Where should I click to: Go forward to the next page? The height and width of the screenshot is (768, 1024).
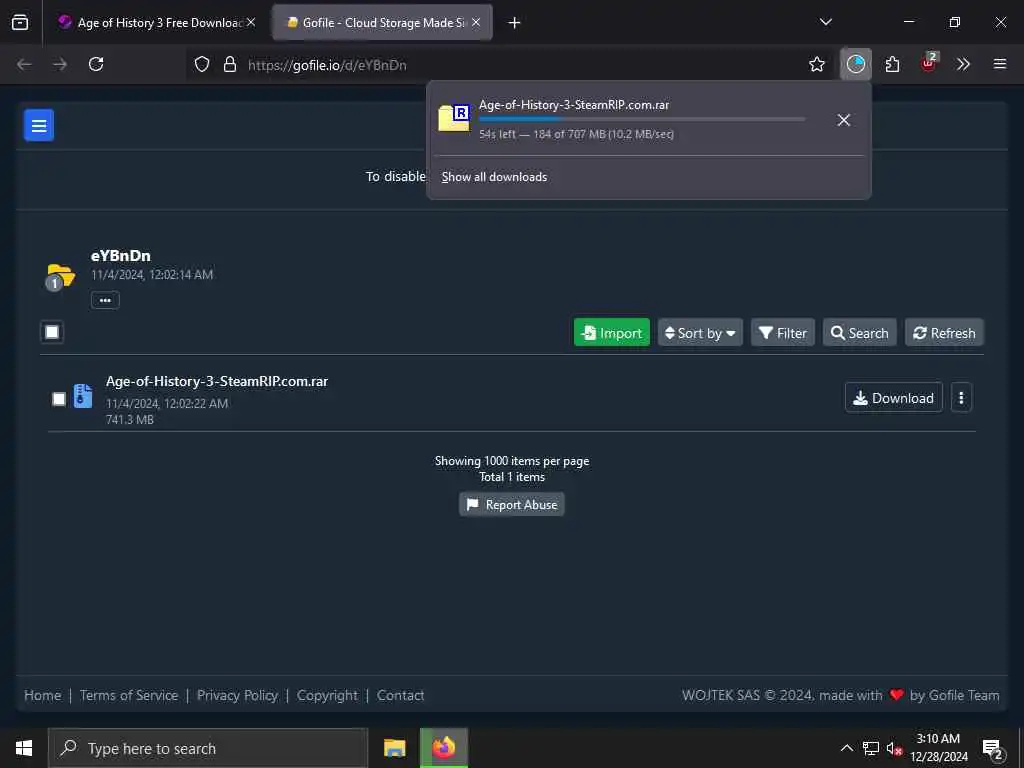60,64
